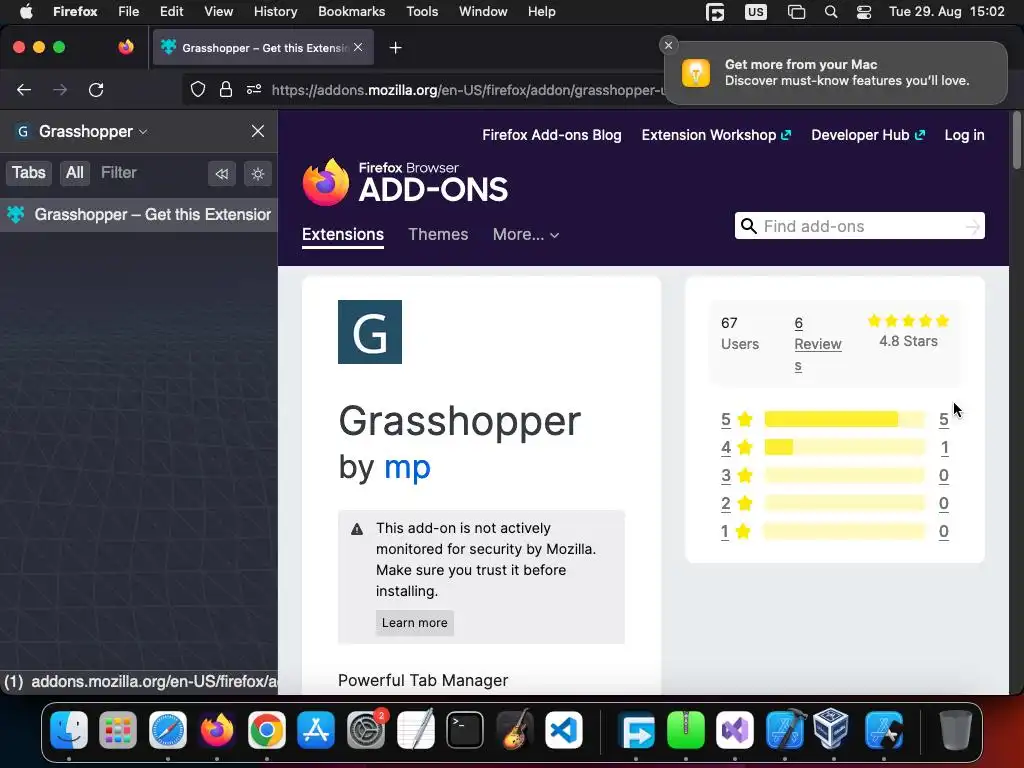
Task: Select the All button in sidebar
Action: click(x=74, y=172)
